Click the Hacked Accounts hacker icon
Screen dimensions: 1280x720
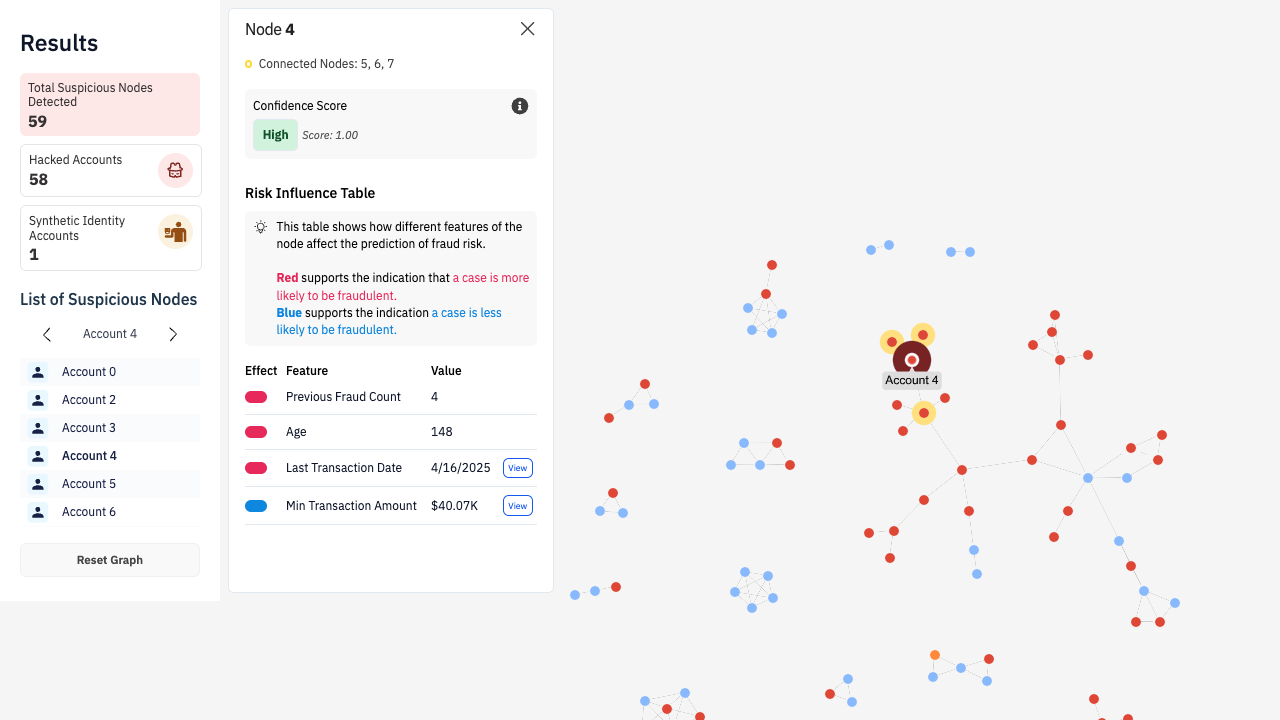pos(175,170)
